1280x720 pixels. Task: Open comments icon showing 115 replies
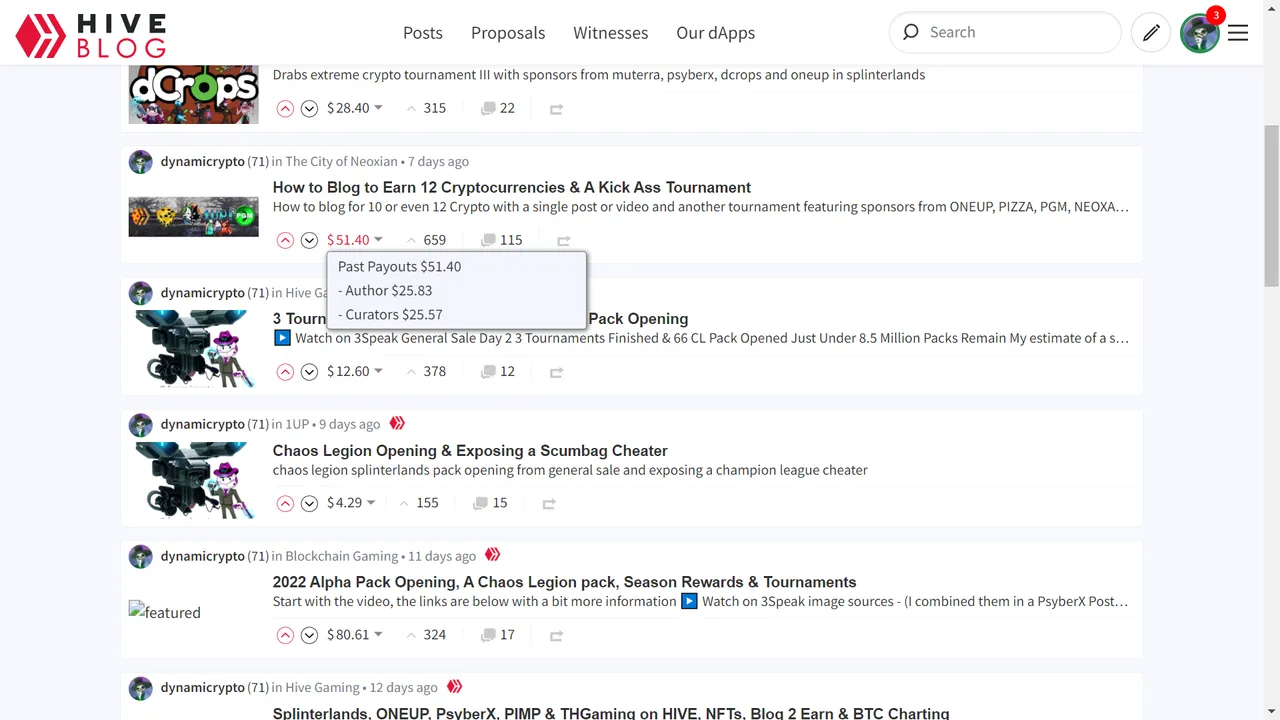pos(488,240)
